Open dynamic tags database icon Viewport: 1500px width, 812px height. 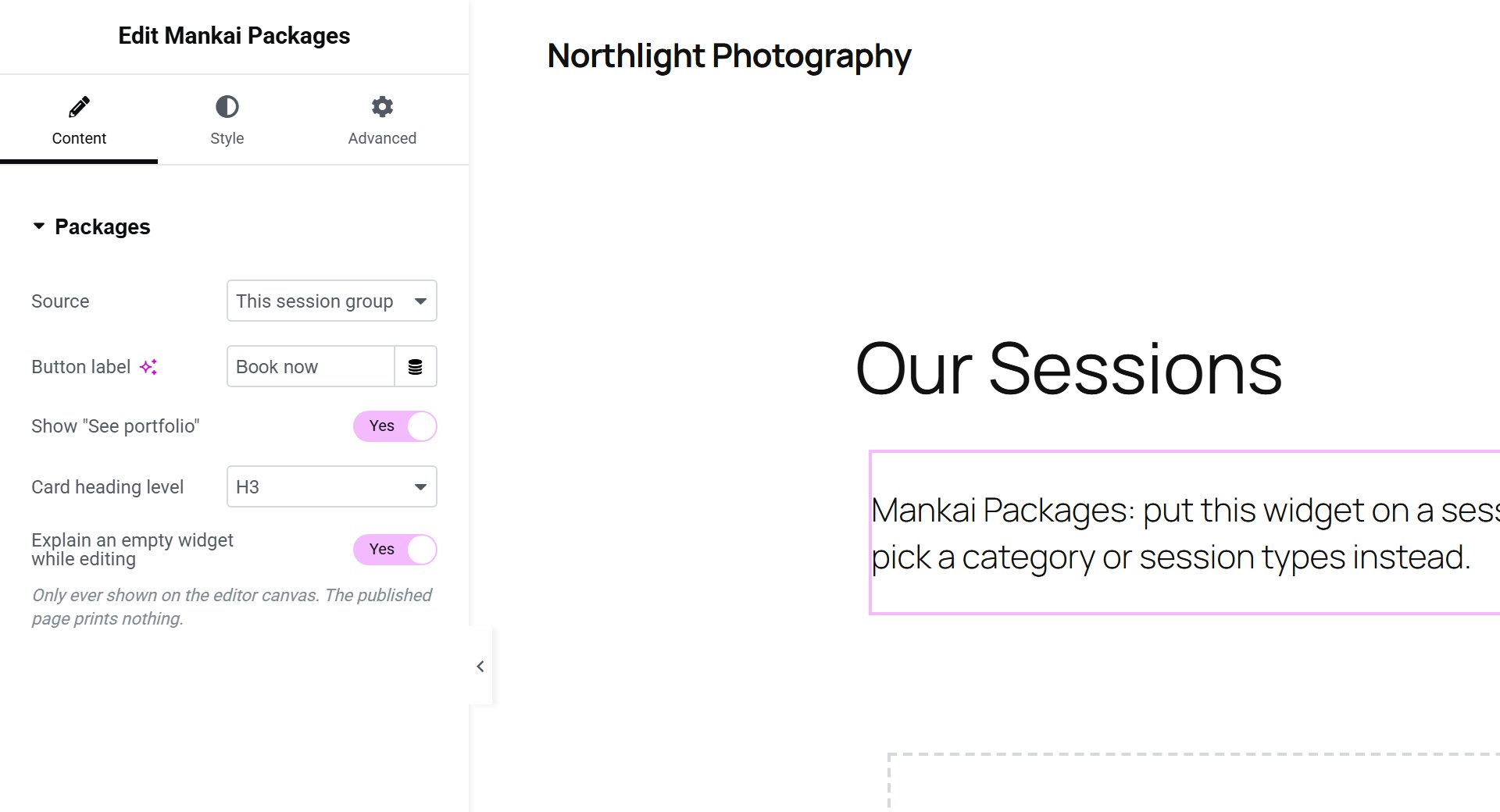pos(416,367)
